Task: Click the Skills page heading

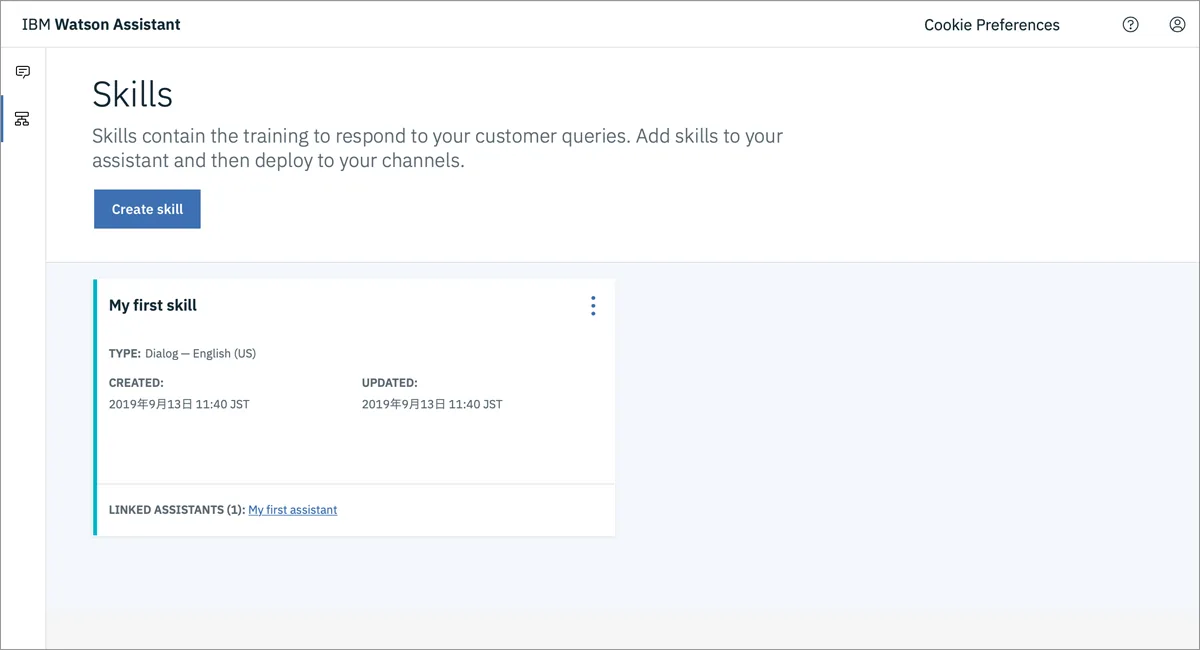Action: 132,94
